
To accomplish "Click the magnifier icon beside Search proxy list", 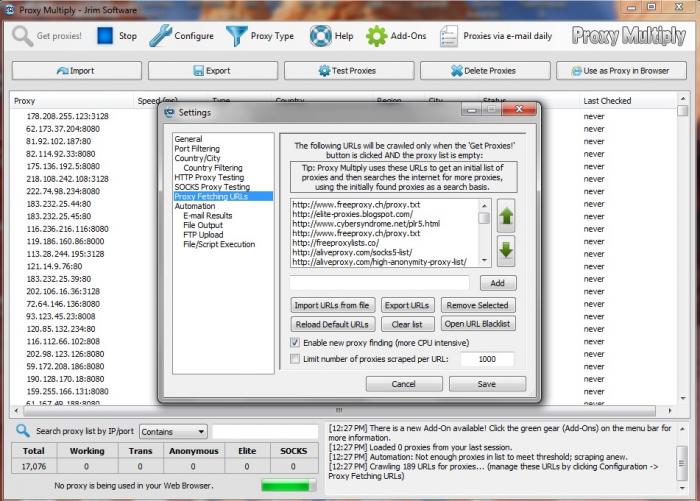I will 22,430.
